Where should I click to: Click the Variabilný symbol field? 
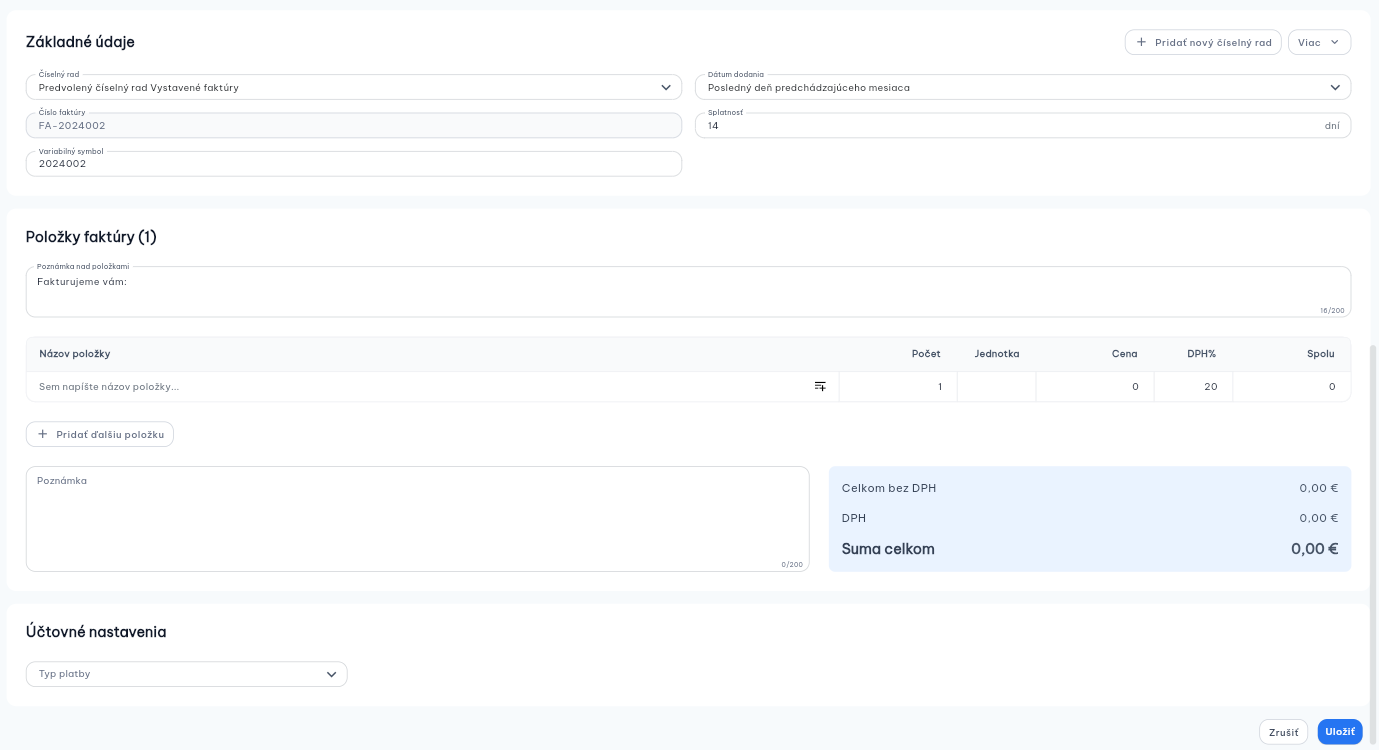pyautogui.click(x=354, y=163)
